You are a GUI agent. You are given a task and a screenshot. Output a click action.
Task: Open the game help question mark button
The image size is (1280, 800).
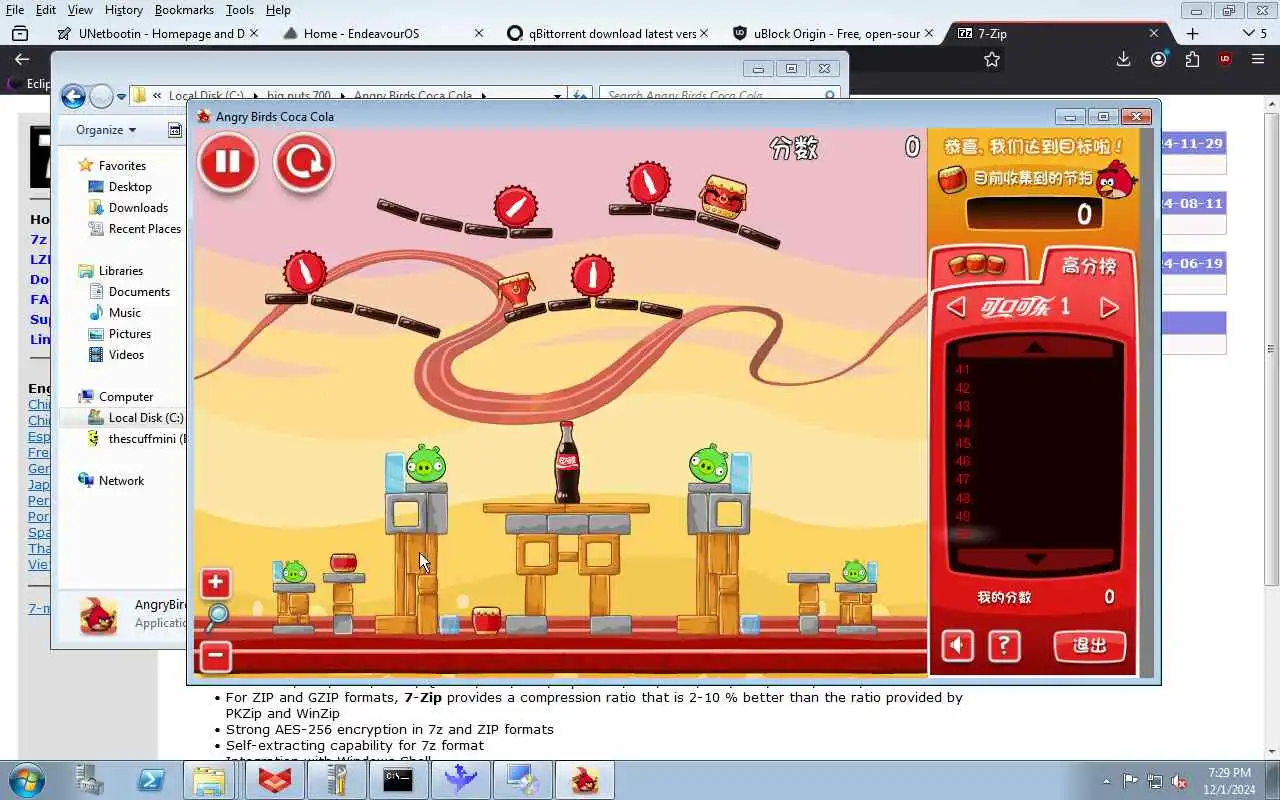(x=1003, y=646)
